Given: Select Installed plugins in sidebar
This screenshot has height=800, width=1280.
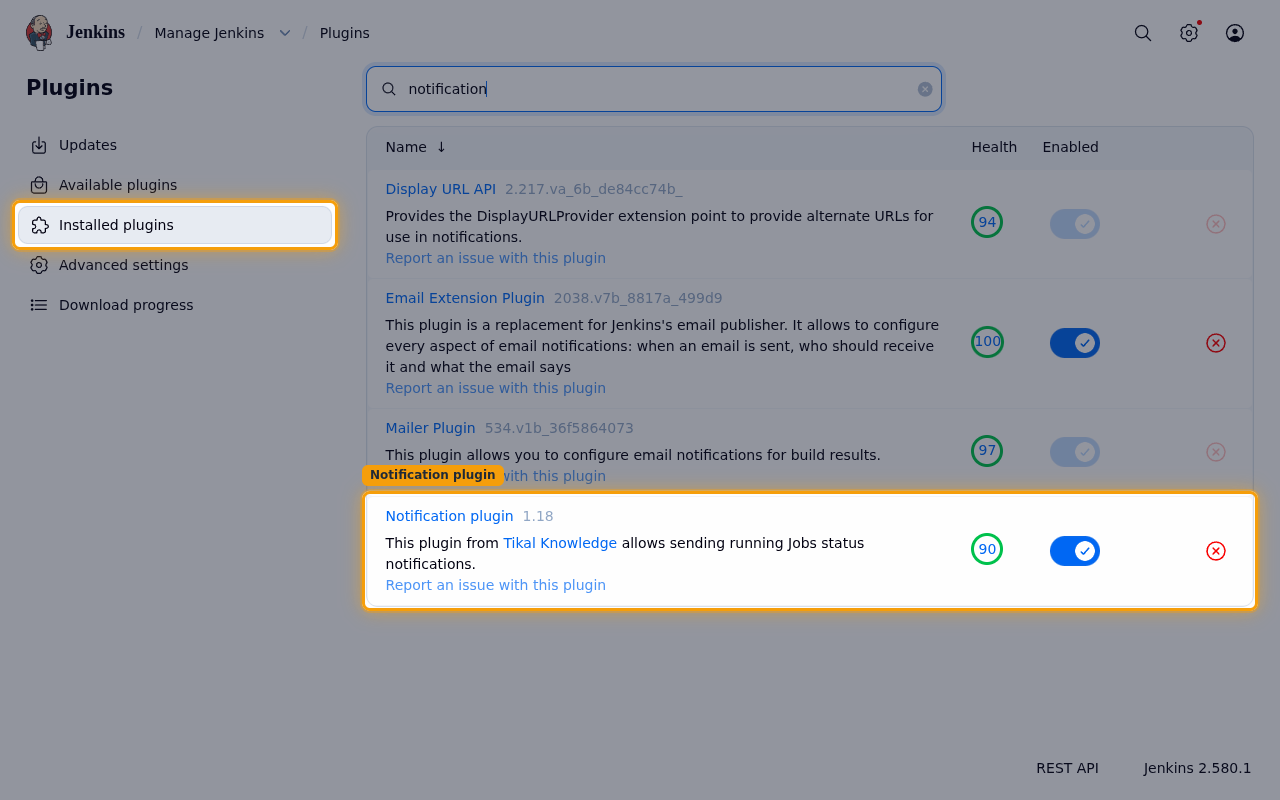Looking at the screenshot, I should pos(175,225).
